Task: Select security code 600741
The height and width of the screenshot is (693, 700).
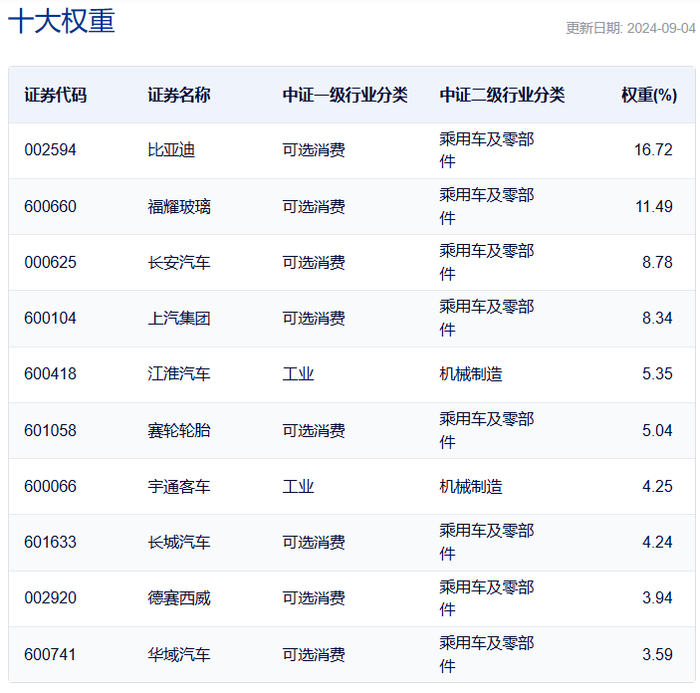Action: click(x=50, y=655)
